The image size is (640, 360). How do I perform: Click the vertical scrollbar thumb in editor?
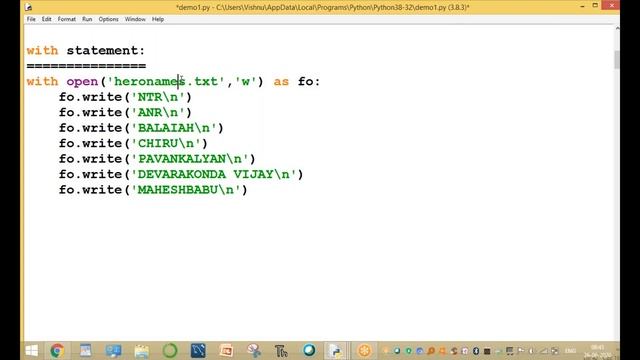[x=617, y=60]
